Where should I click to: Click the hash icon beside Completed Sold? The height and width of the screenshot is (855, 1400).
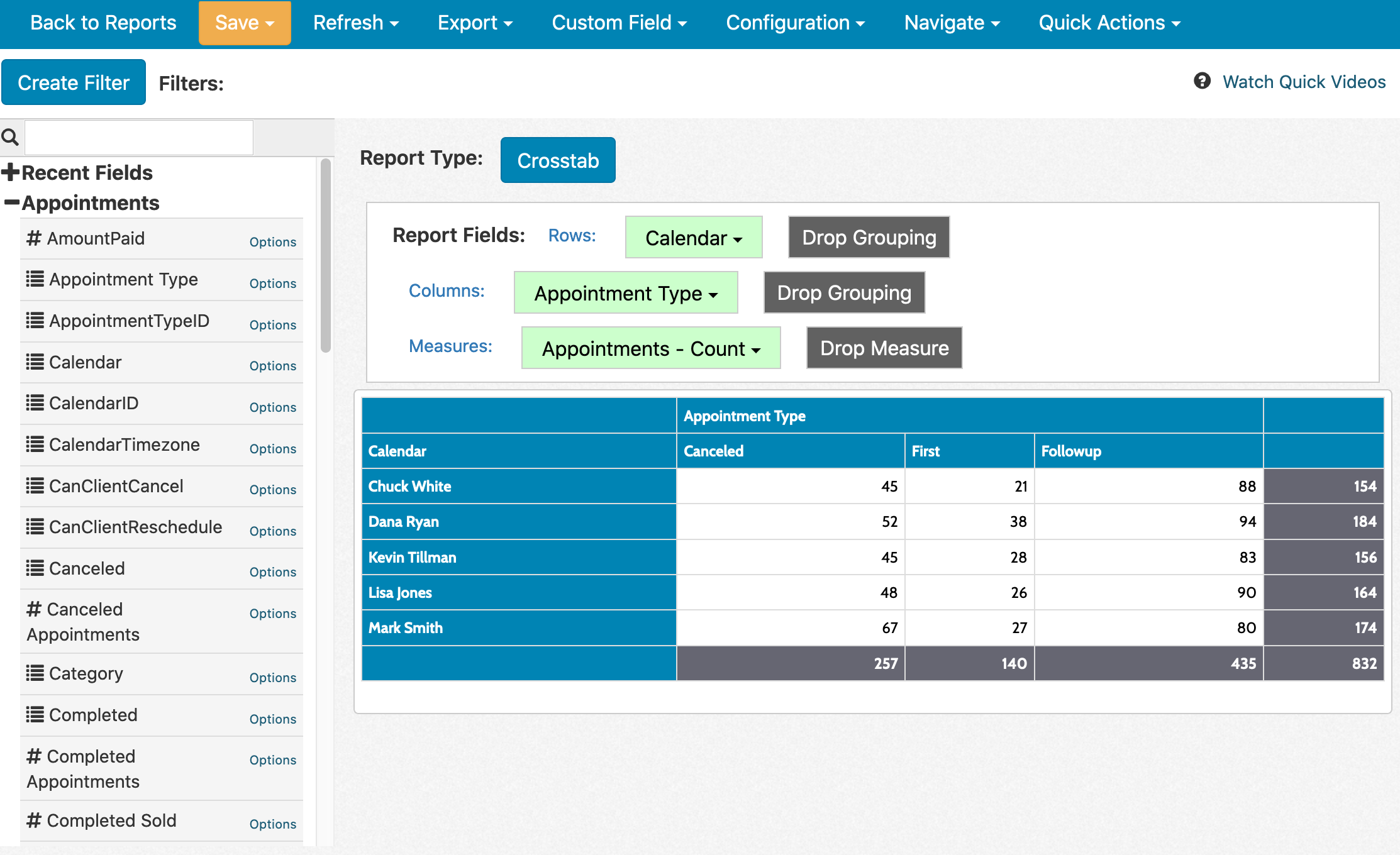34,820
